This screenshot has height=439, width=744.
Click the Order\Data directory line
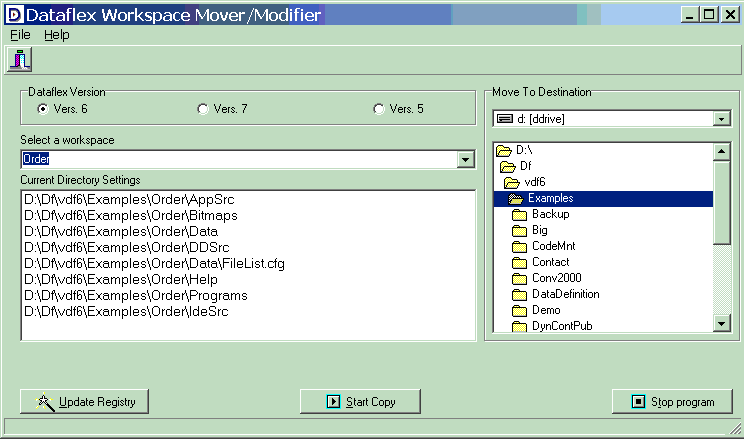click(x=121, y=232)
